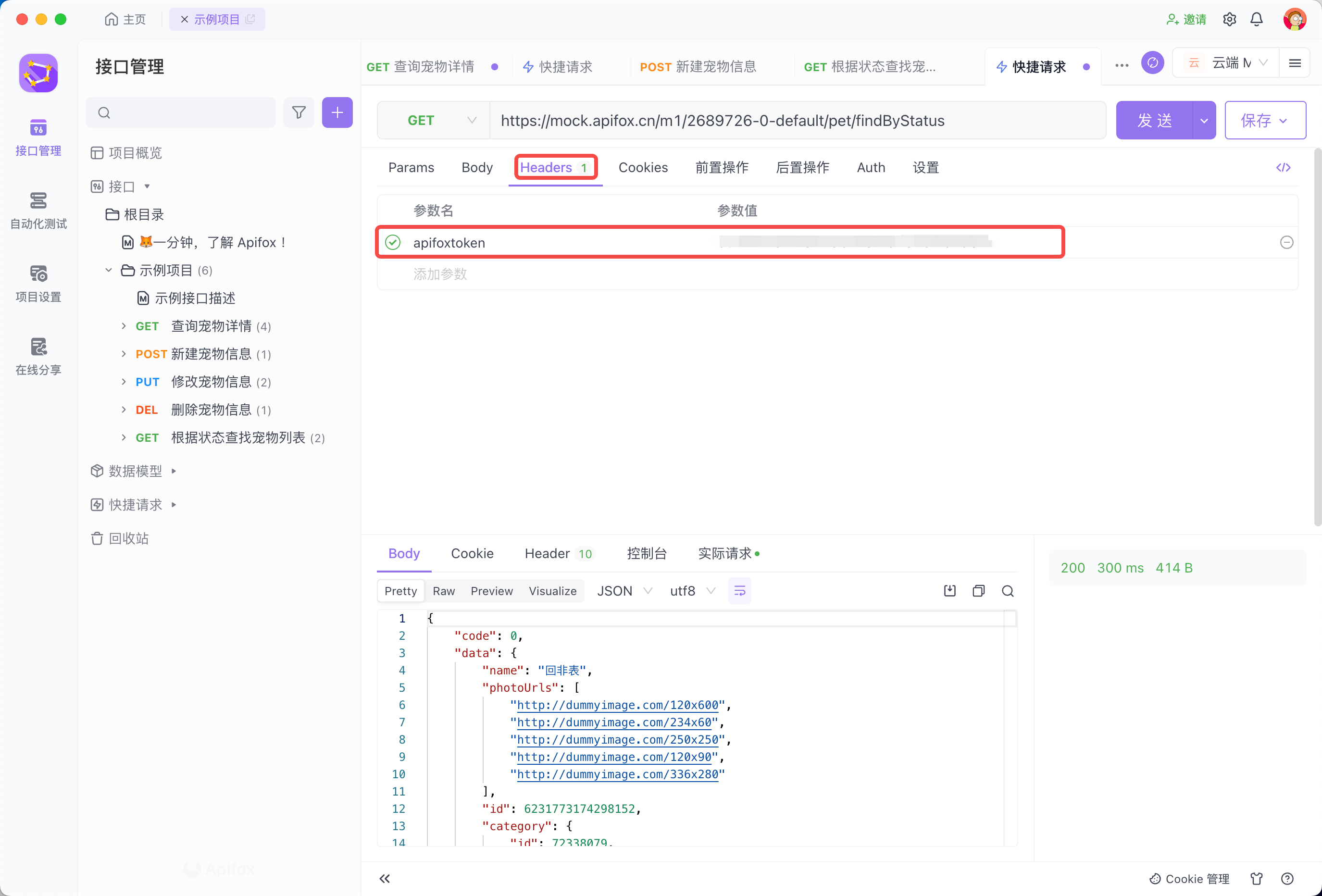Copy the response body with copy icon
The image size is (1322, 896).
pyautogui.click(x=978, y=590)
